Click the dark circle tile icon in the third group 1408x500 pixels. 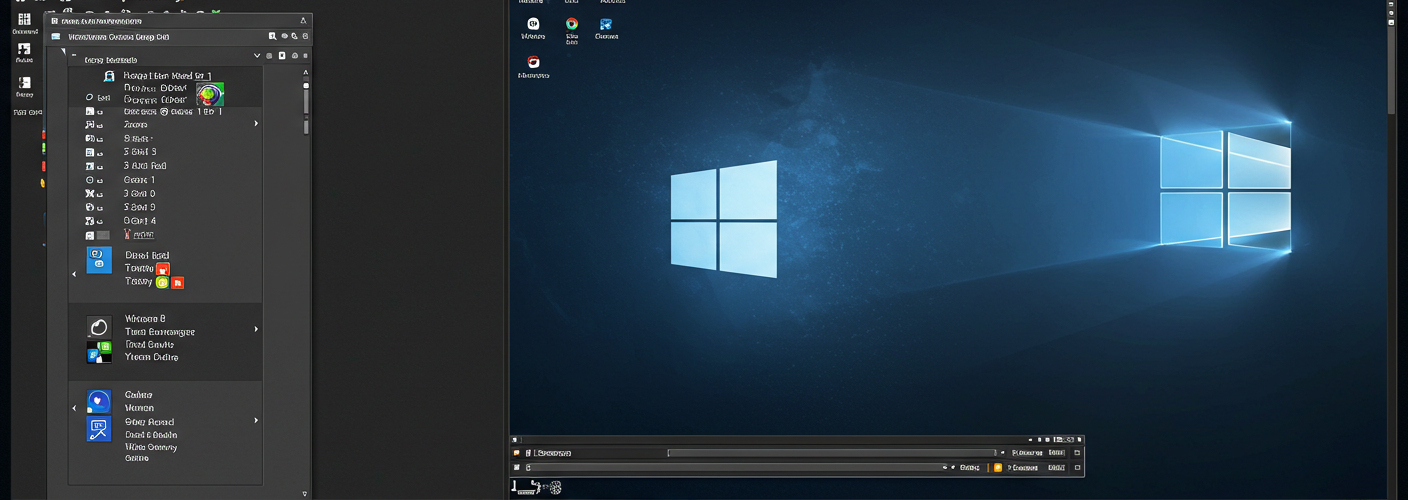[99, 327]
